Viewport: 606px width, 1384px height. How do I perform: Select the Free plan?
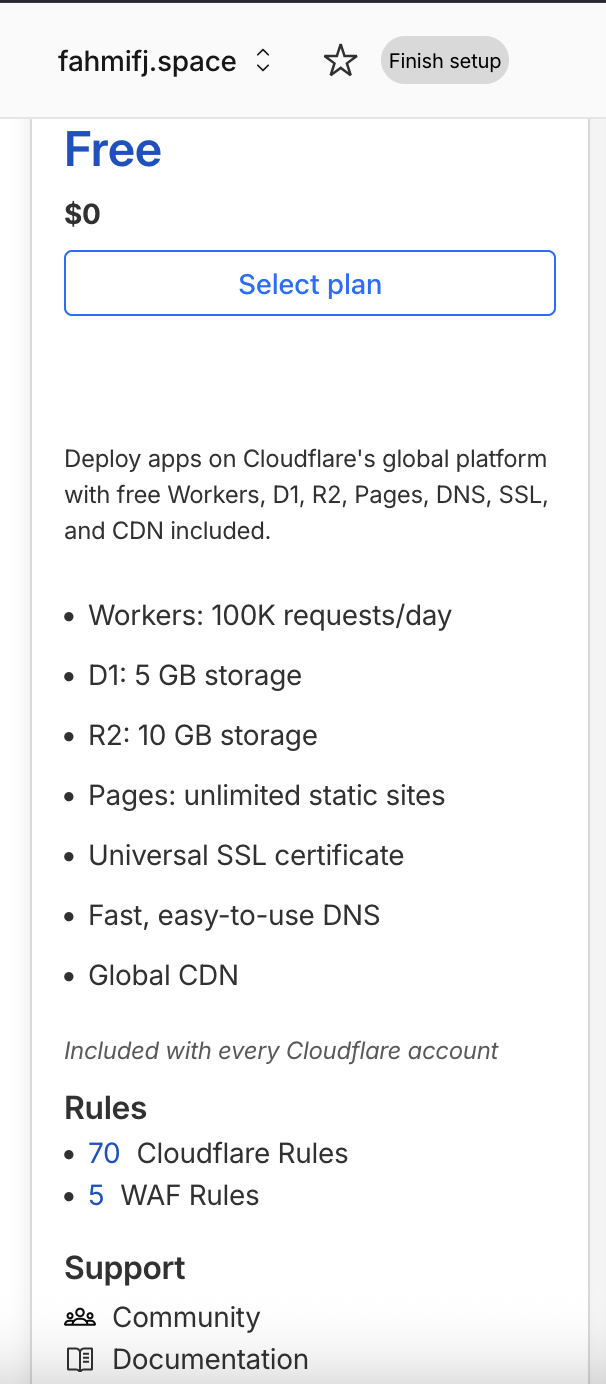310,284
